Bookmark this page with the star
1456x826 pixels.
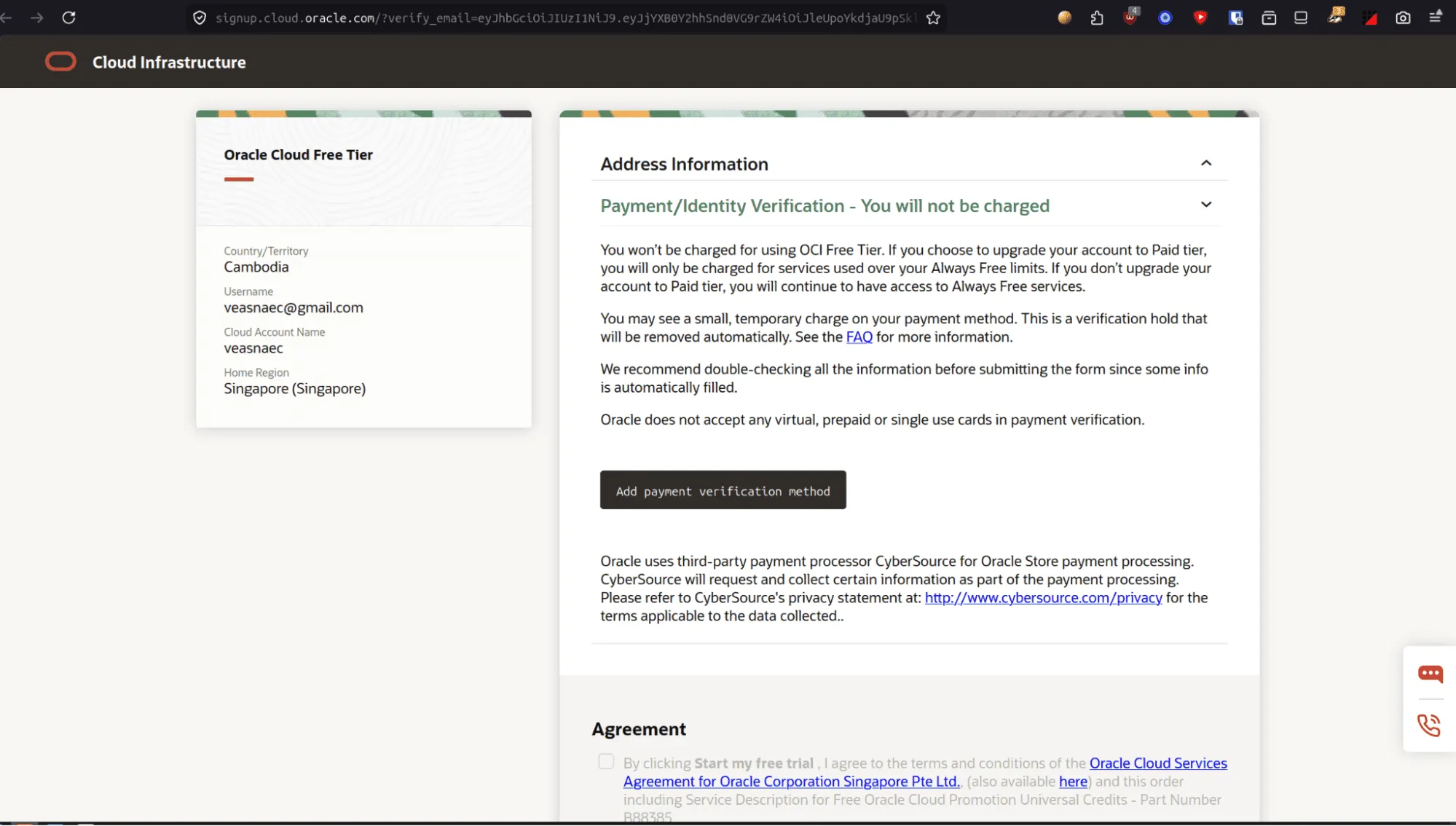933,17
